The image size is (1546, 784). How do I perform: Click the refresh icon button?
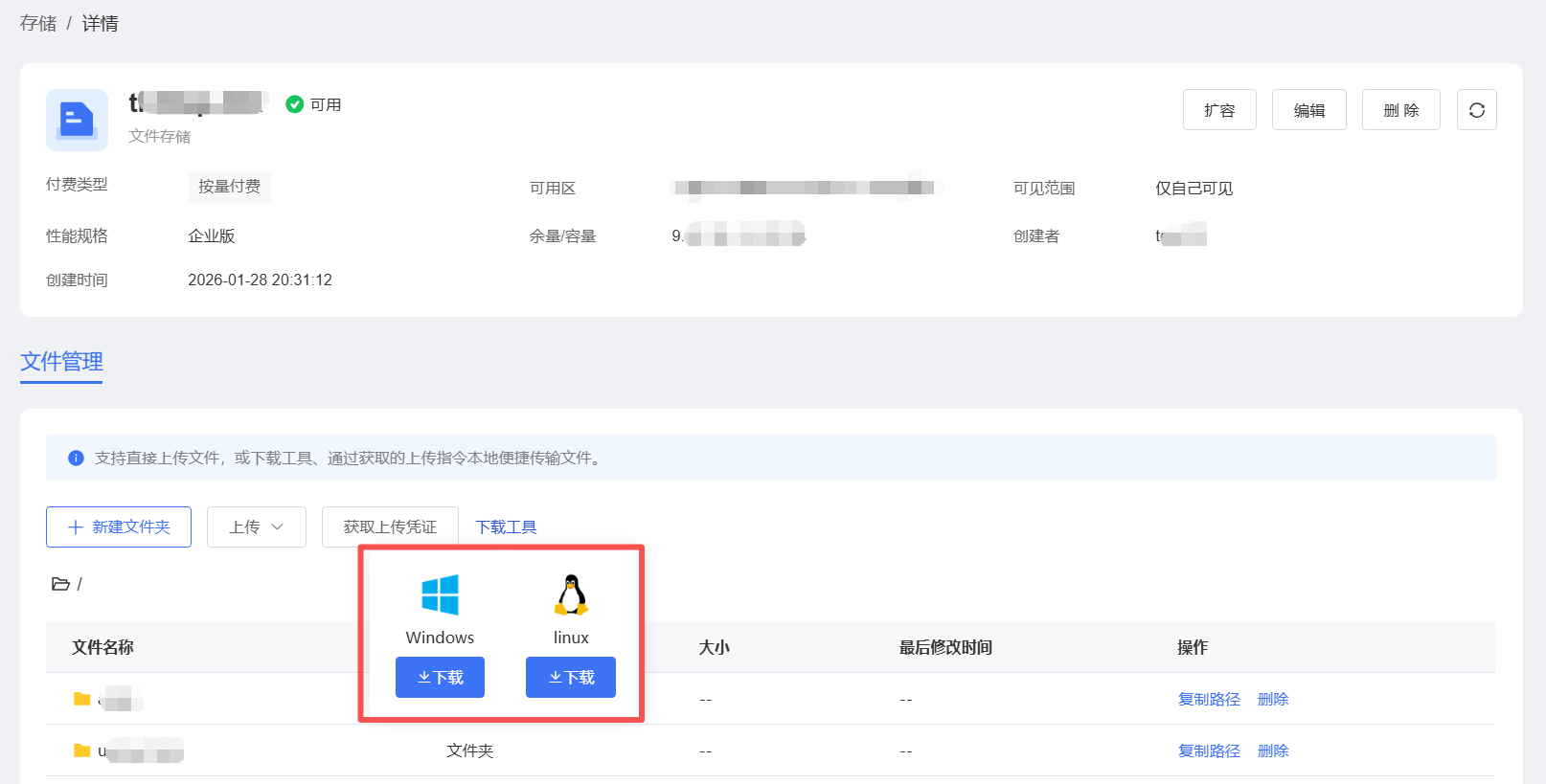(1476, 110)
